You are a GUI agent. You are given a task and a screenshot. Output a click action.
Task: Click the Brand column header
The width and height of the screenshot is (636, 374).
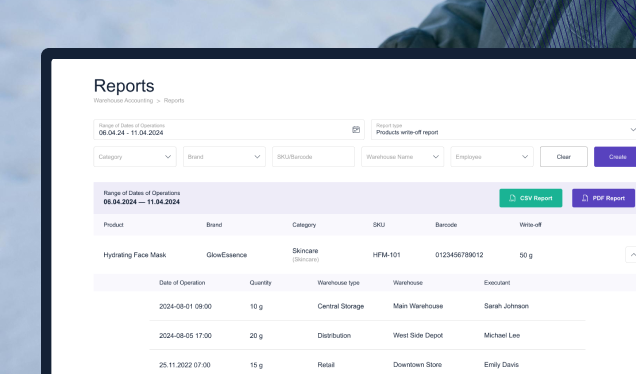pyautogui.click(x=214, y=225)
